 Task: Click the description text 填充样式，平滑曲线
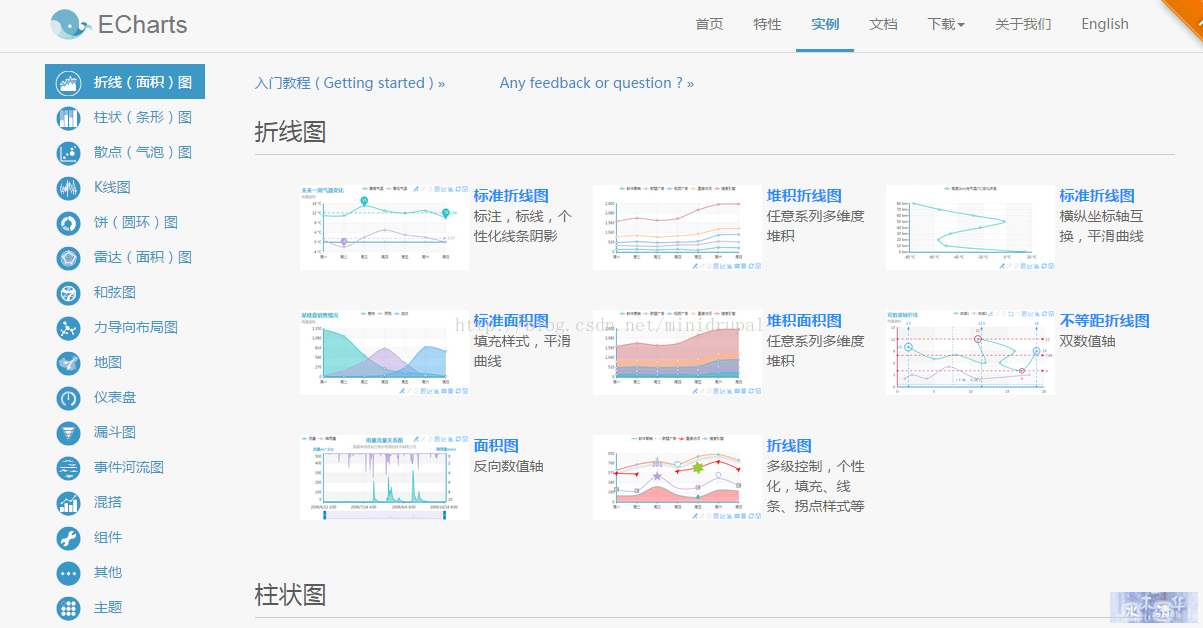523,351
